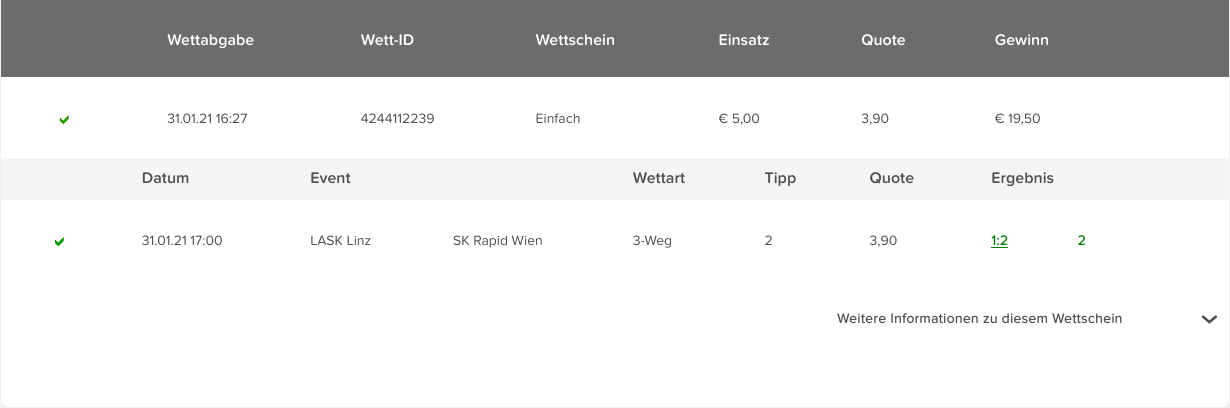Expand the chevron for further bet slip info
Image resolution: width=1230 pixels, height=408 pixels.
pos(1209,319)
